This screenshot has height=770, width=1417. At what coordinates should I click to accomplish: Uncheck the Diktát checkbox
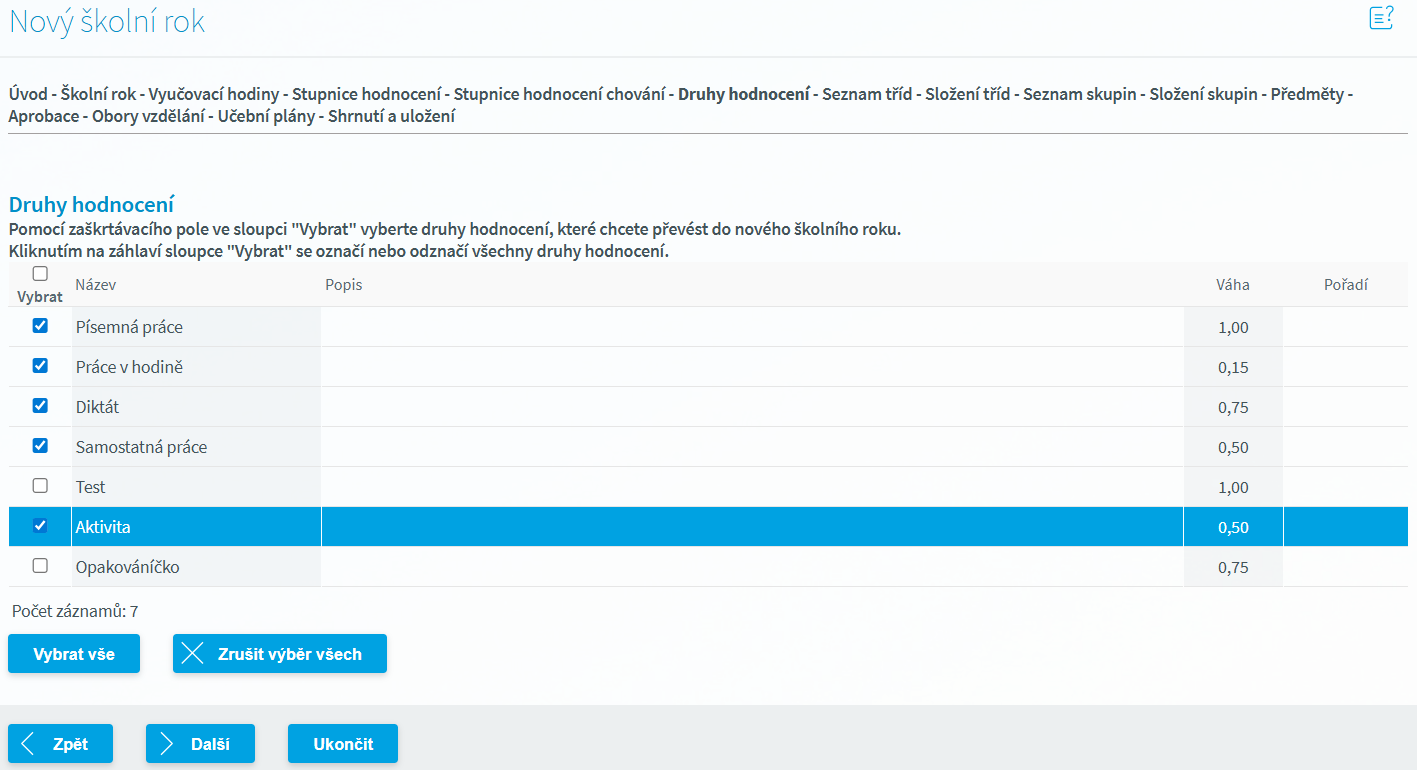[40, 406]
